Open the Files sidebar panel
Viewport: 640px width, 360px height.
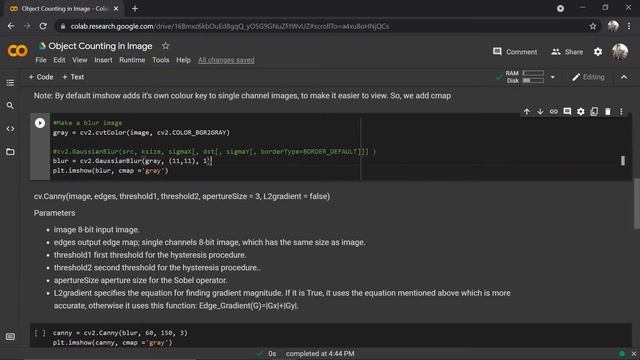click(x=10, y=152)
